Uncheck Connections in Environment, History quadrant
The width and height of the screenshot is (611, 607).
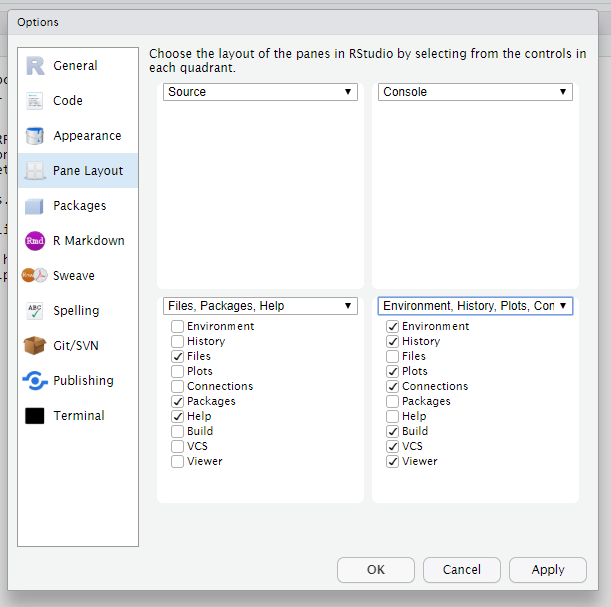pyautogui.click(x=392, y=386)
